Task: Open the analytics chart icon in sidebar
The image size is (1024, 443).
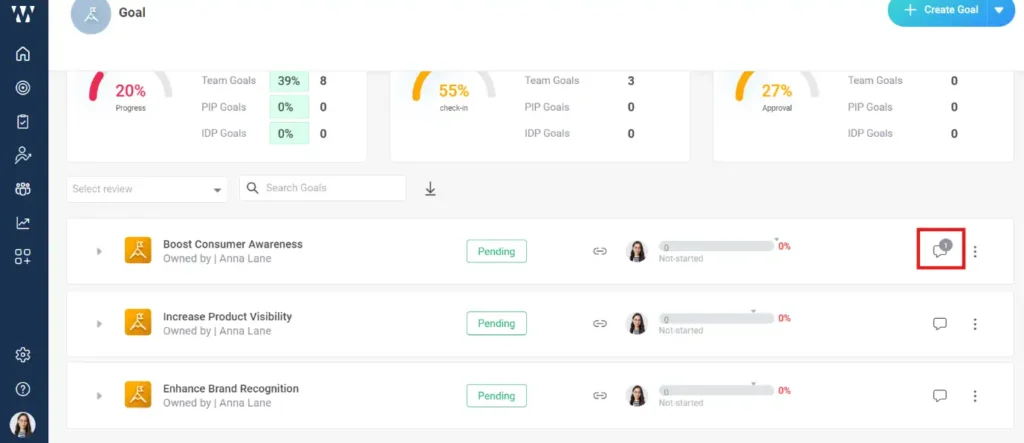Action: [x=23, y=223]
